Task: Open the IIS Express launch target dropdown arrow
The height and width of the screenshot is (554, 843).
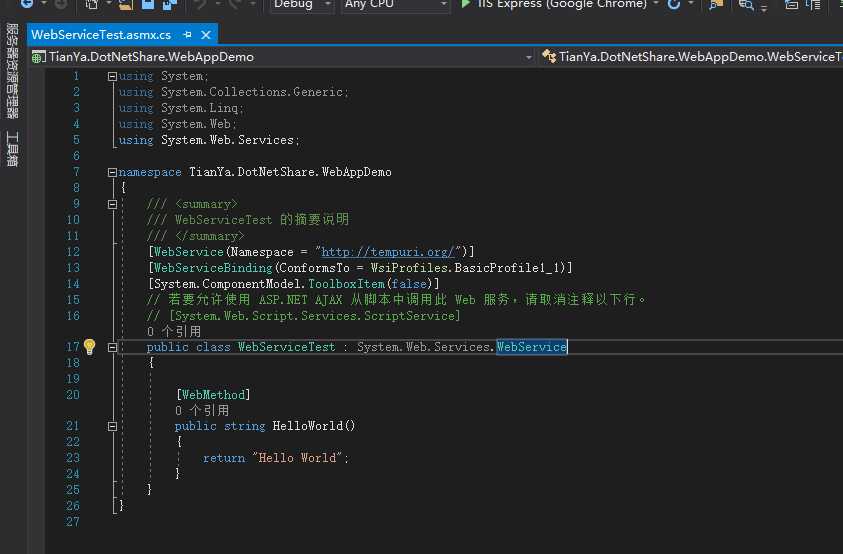Action: 656,4
